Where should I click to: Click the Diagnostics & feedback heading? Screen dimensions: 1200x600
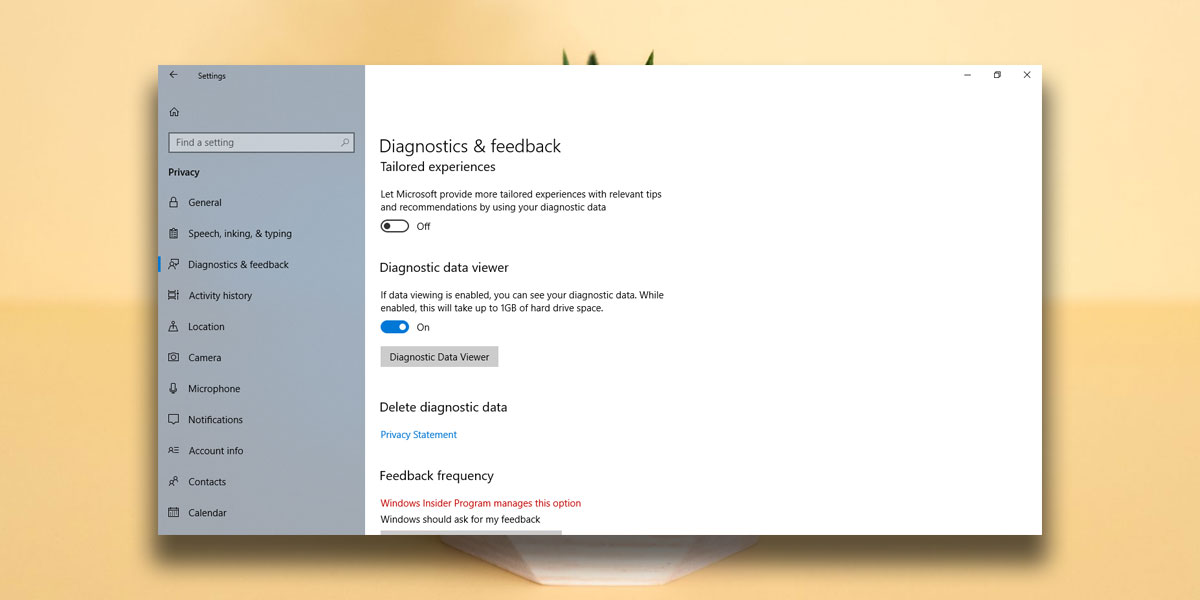[470, 146]
